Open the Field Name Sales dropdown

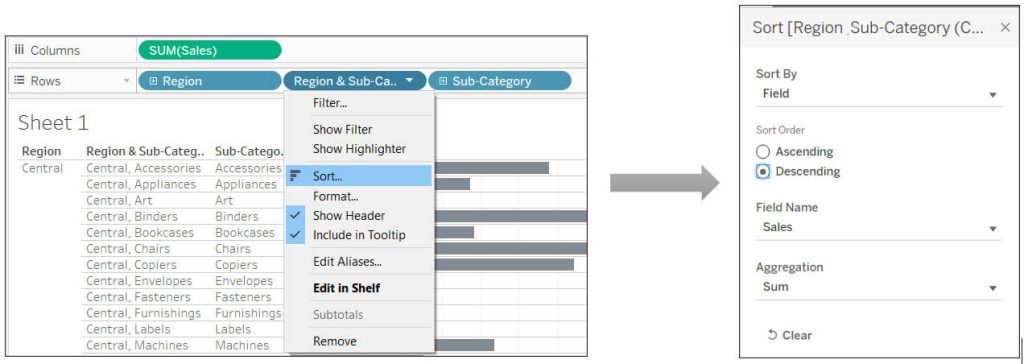point(878,227)
